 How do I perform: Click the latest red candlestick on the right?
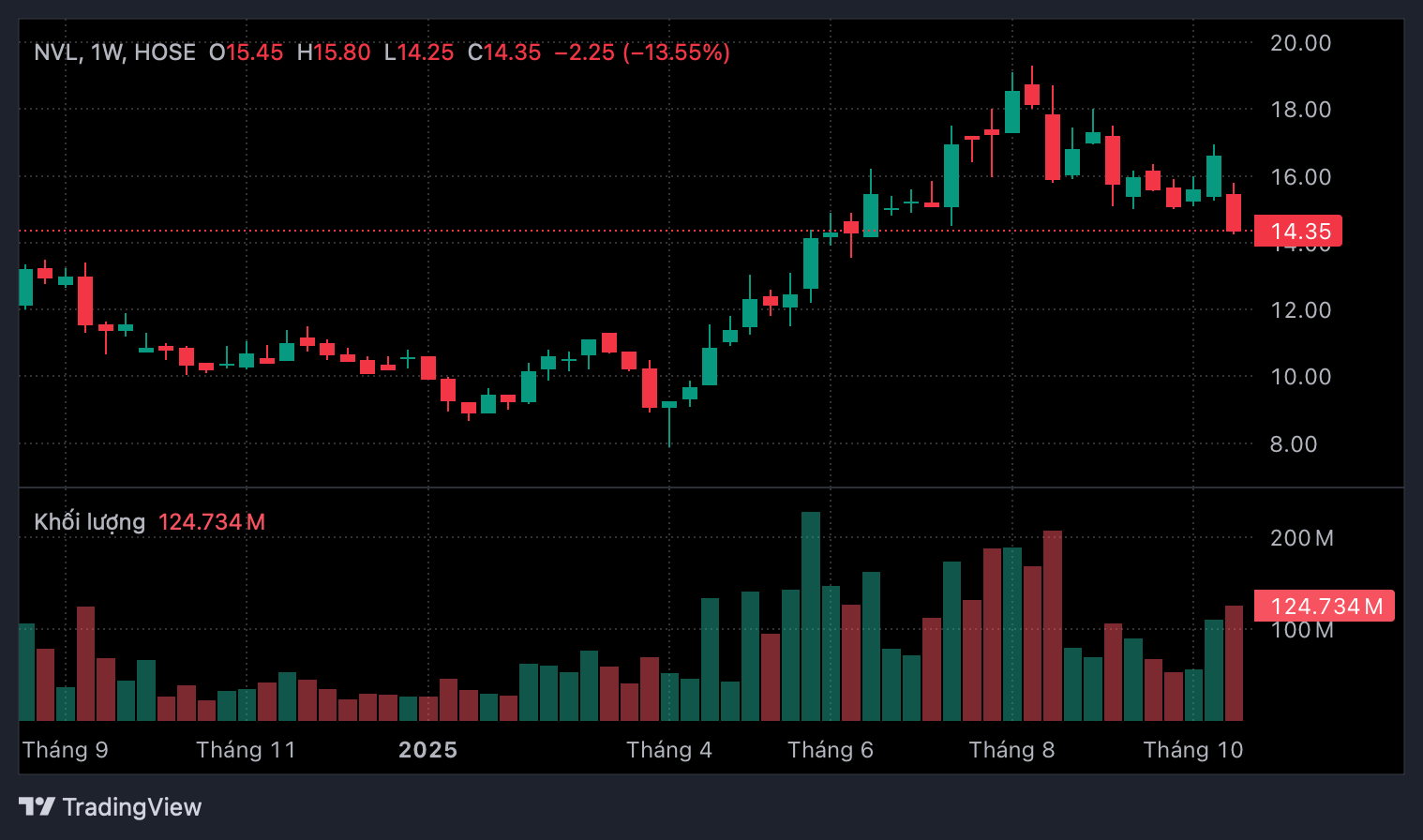point(1234,213)
